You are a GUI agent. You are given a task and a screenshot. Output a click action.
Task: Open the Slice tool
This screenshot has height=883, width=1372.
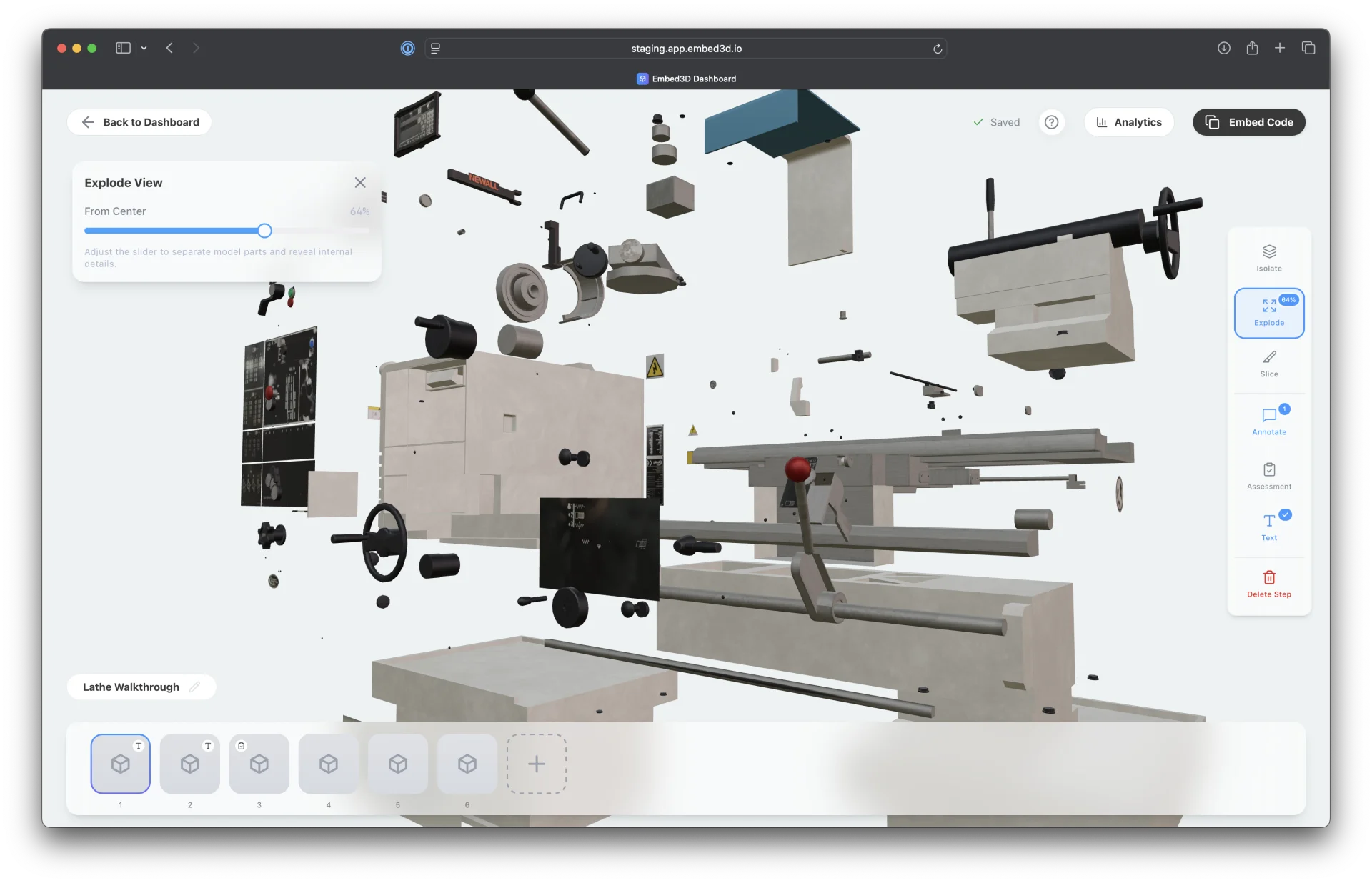[x=1268, y=364]
